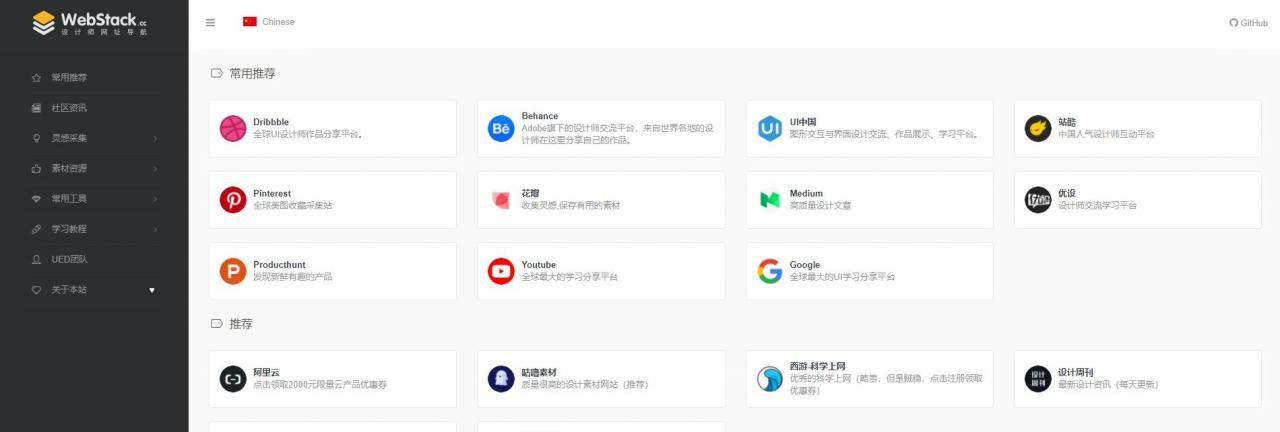Click the Dribbble basketball logo icon
The height and width of the screenshot is (432, 1280).
[232, 128]
